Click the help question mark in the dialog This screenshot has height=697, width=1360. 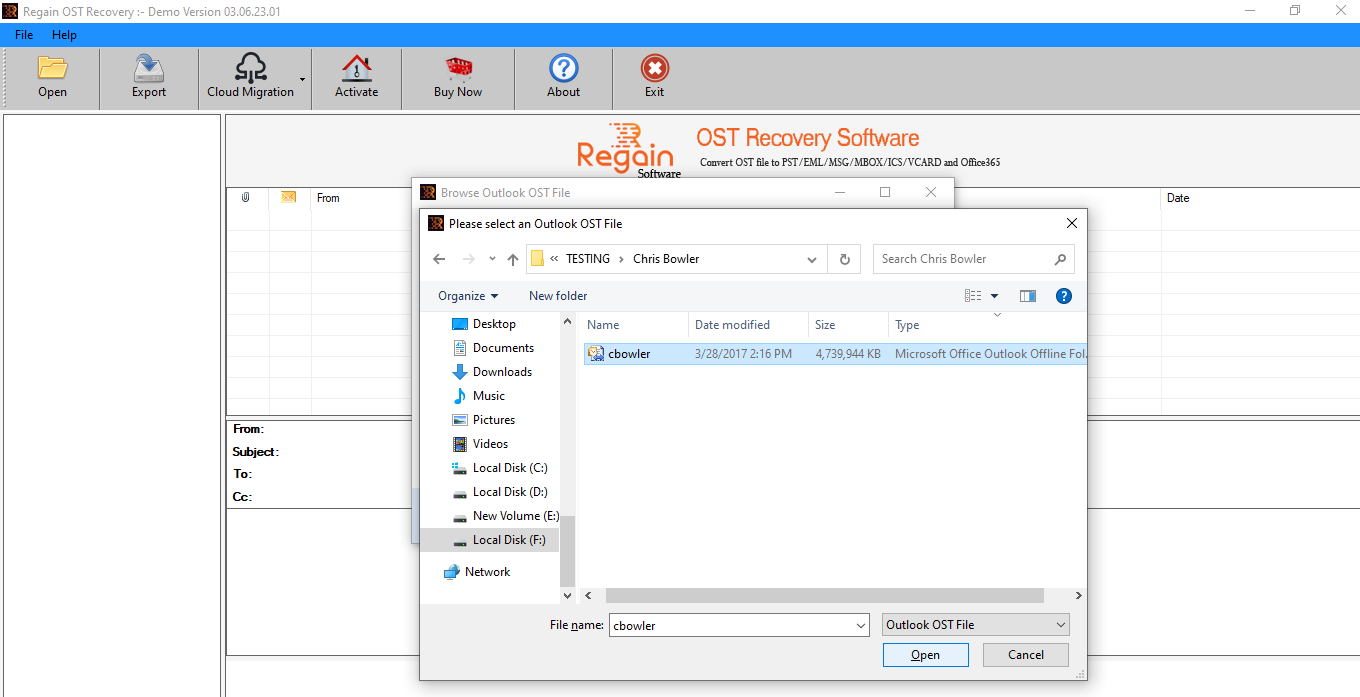pos(1063,295)
